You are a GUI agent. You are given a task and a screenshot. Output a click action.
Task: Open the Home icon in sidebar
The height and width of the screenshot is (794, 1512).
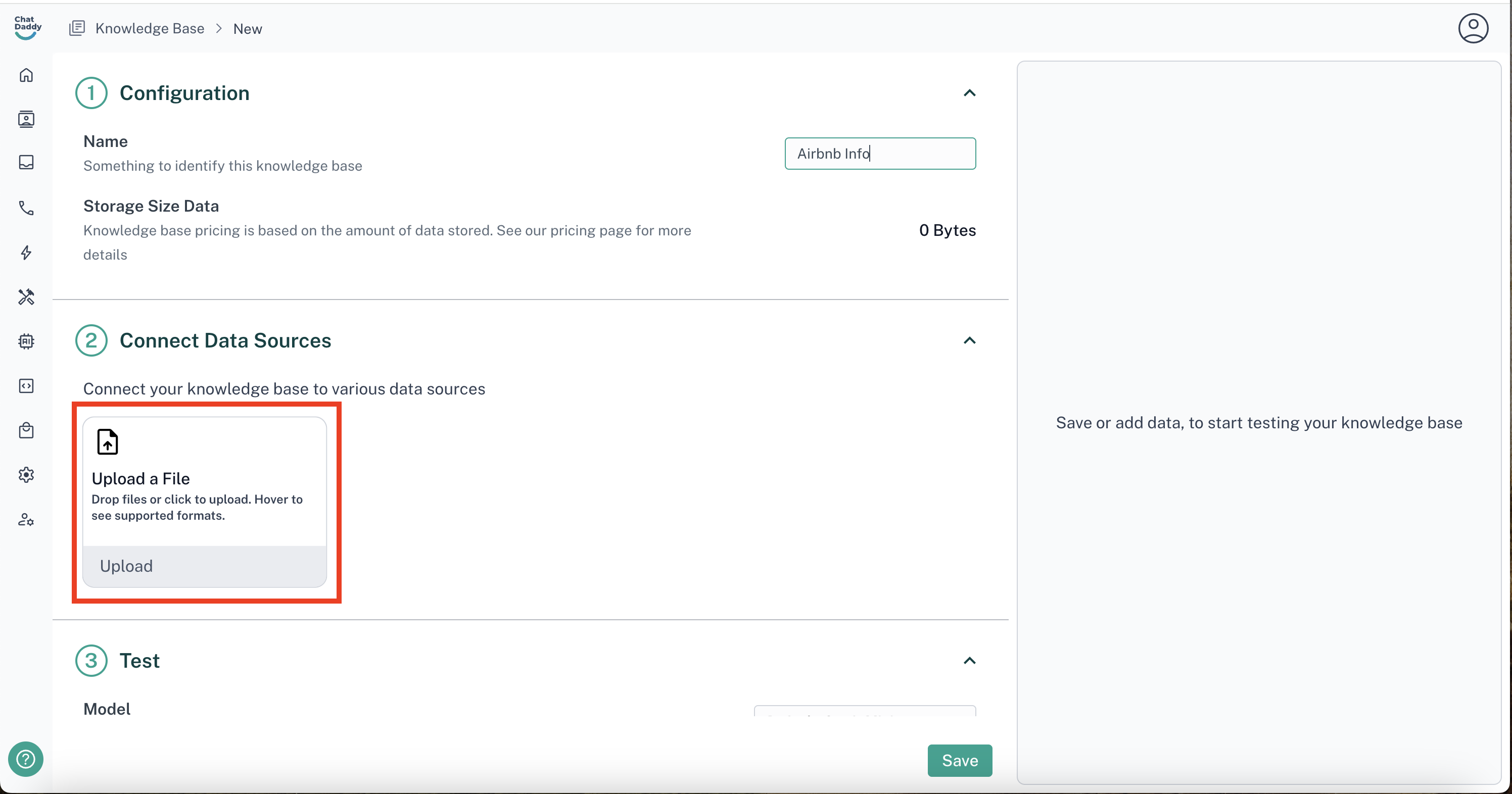point(26,75)
